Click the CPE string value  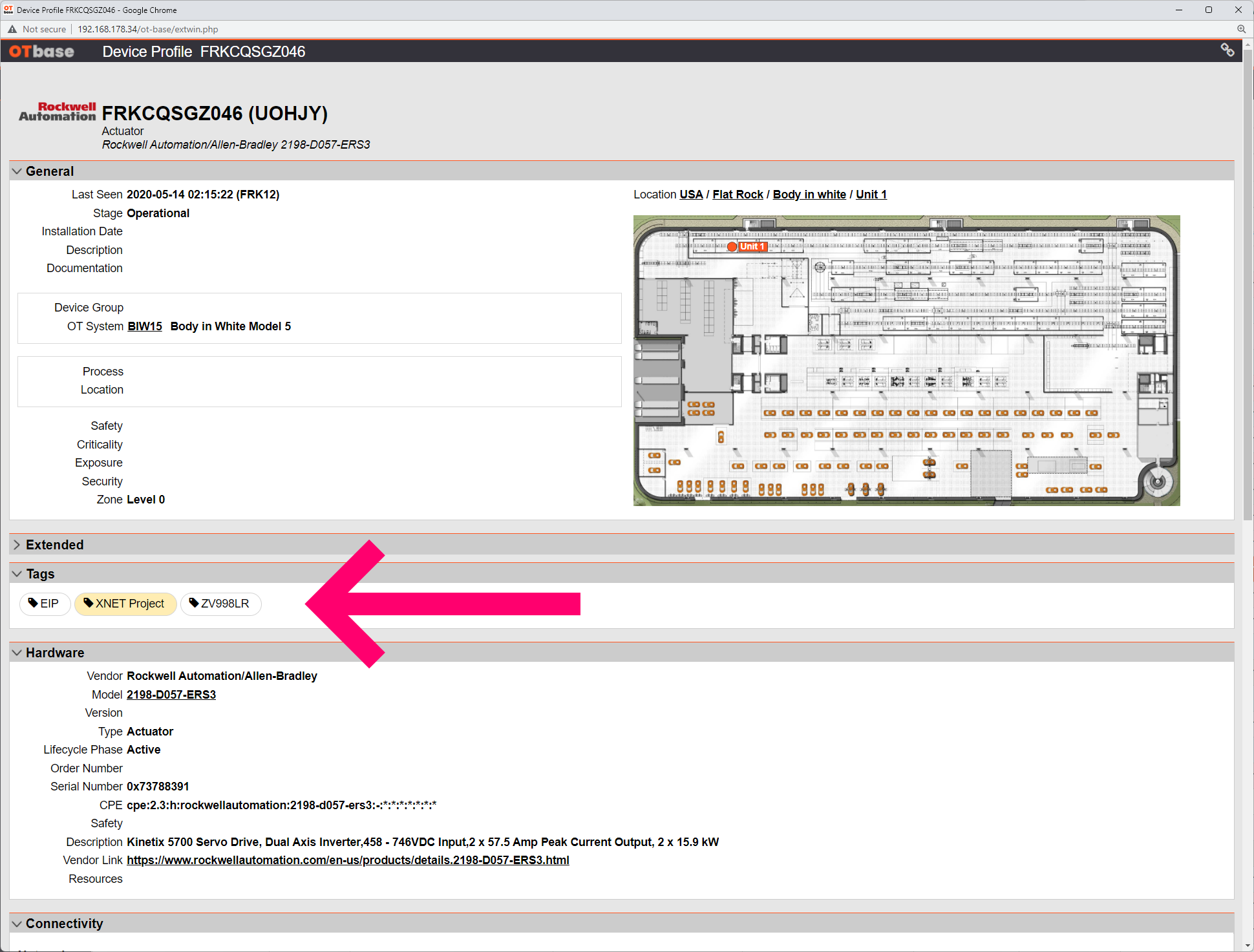tap(282, 805)
